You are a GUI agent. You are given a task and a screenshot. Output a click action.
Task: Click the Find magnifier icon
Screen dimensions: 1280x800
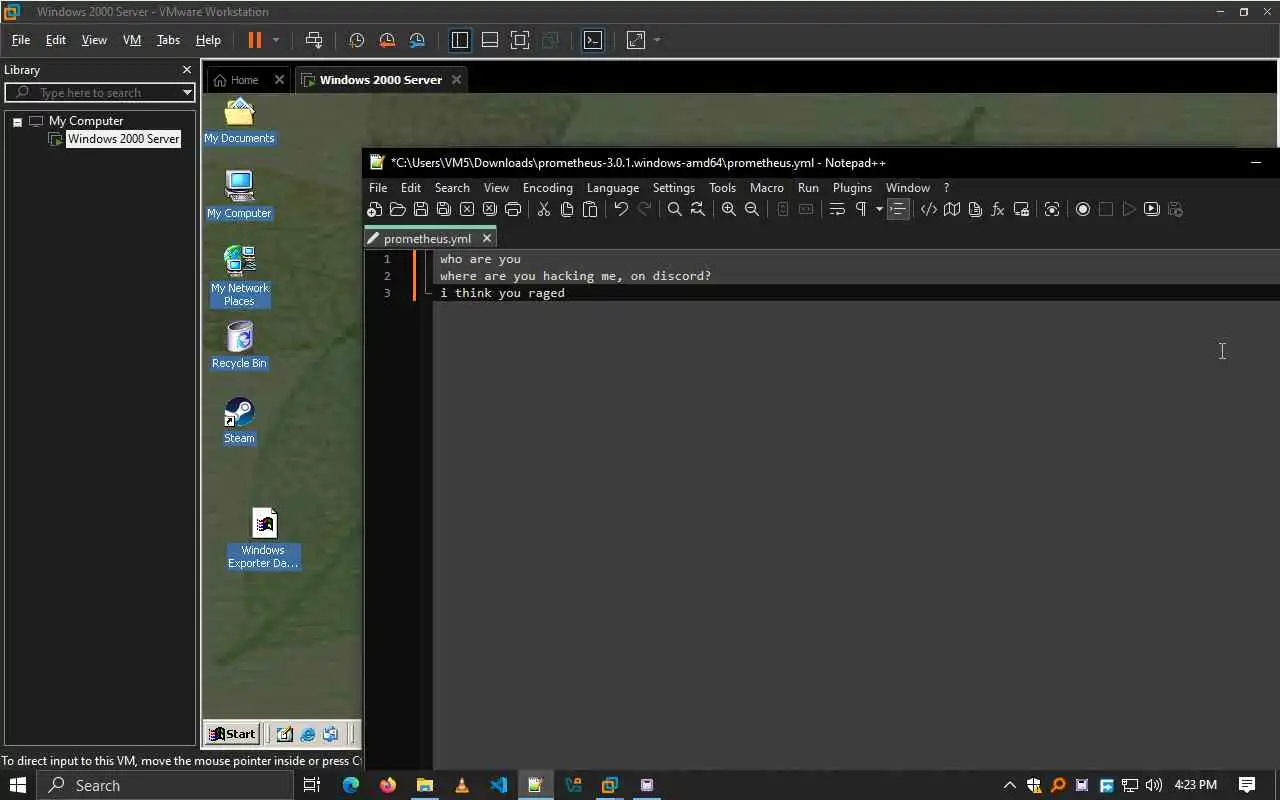click(674, 209)
